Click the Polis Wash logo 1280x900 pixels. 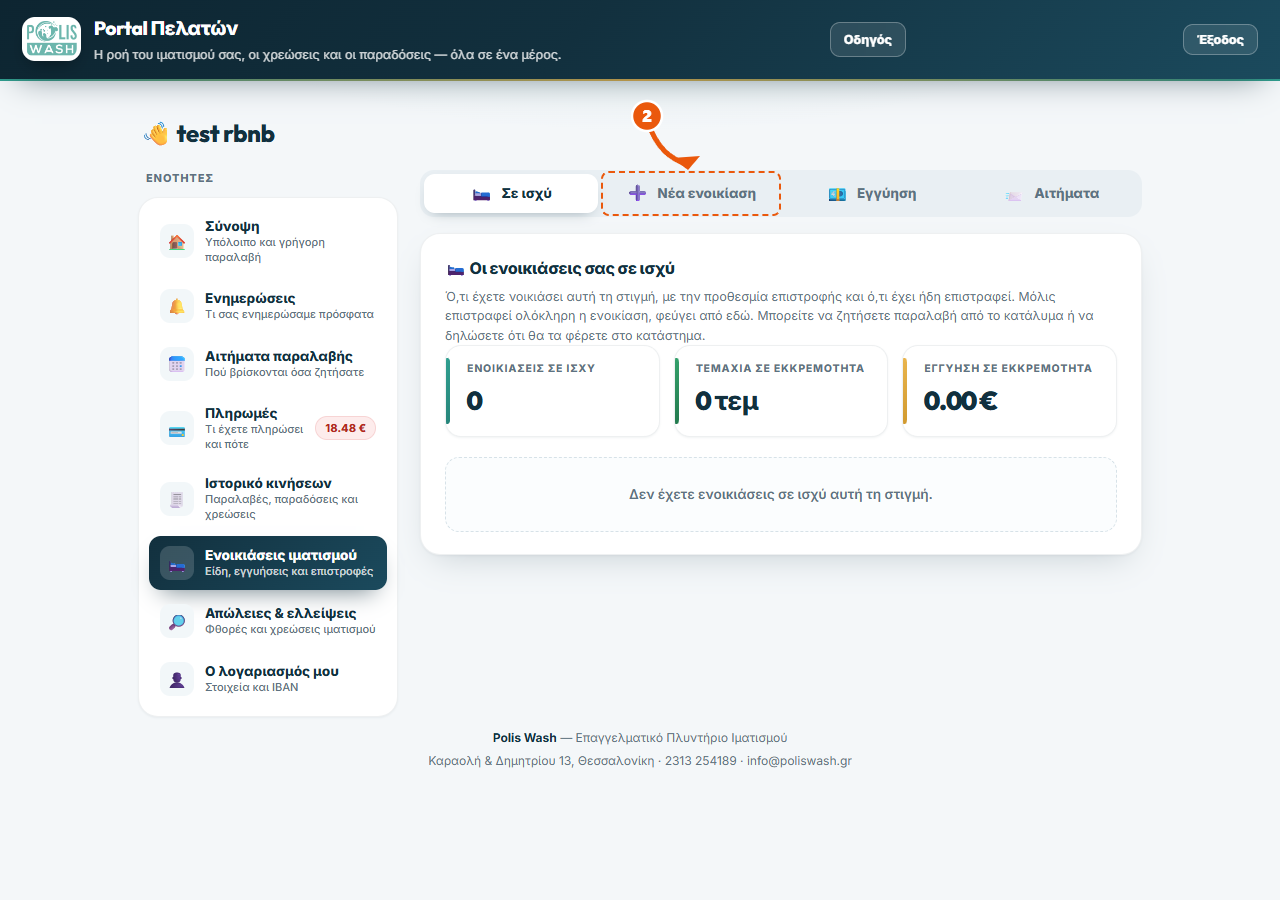(x=51, y=39)
